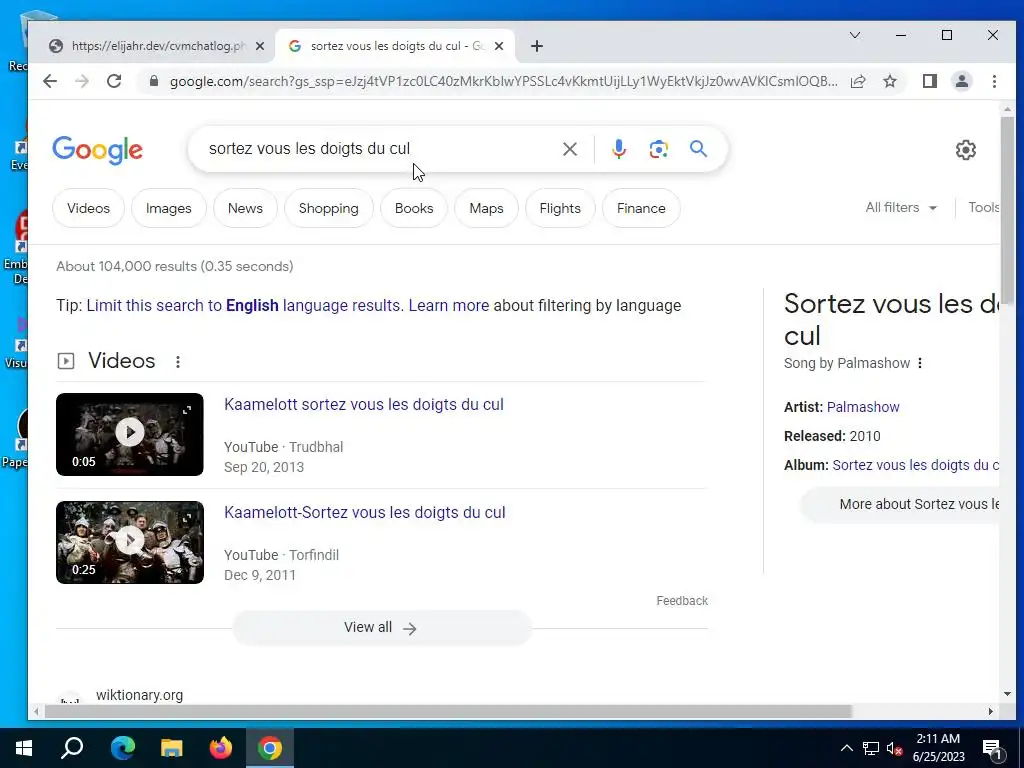The height and width of the screenshot is (768, 1024).
Task: Reload the current page
Action: pyautogui.click(x=114, y=81)
